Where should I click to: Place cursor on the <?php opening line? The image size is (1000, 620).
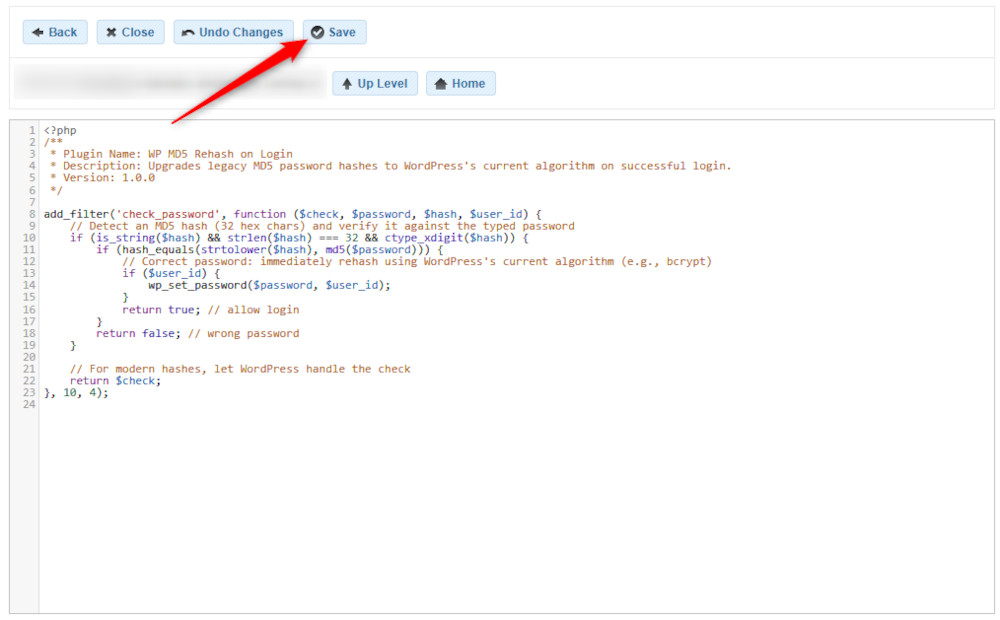coord(60,130)
